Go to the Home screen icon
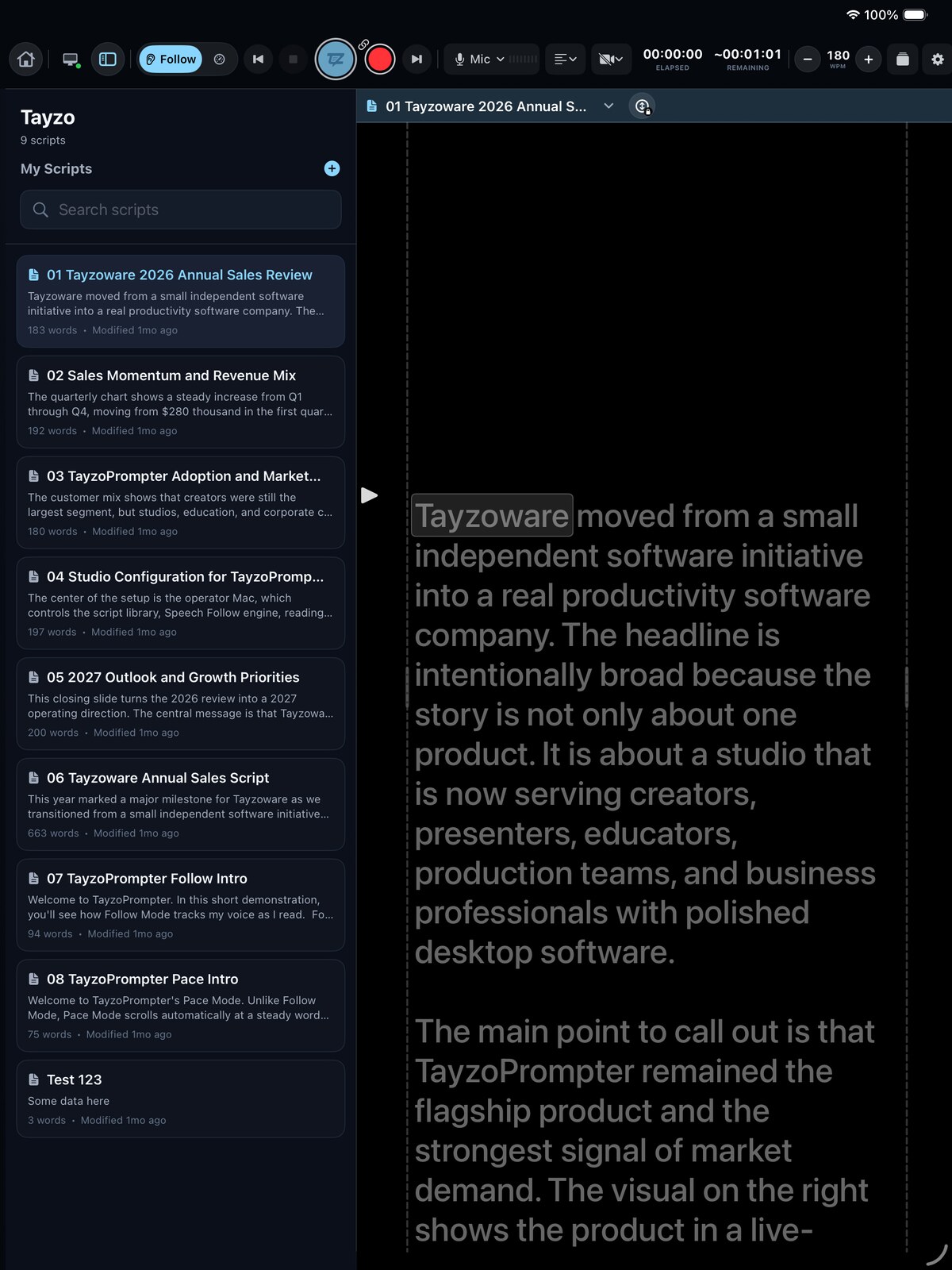This screenshot has width=952, height=1270. (x=26, y=60)
